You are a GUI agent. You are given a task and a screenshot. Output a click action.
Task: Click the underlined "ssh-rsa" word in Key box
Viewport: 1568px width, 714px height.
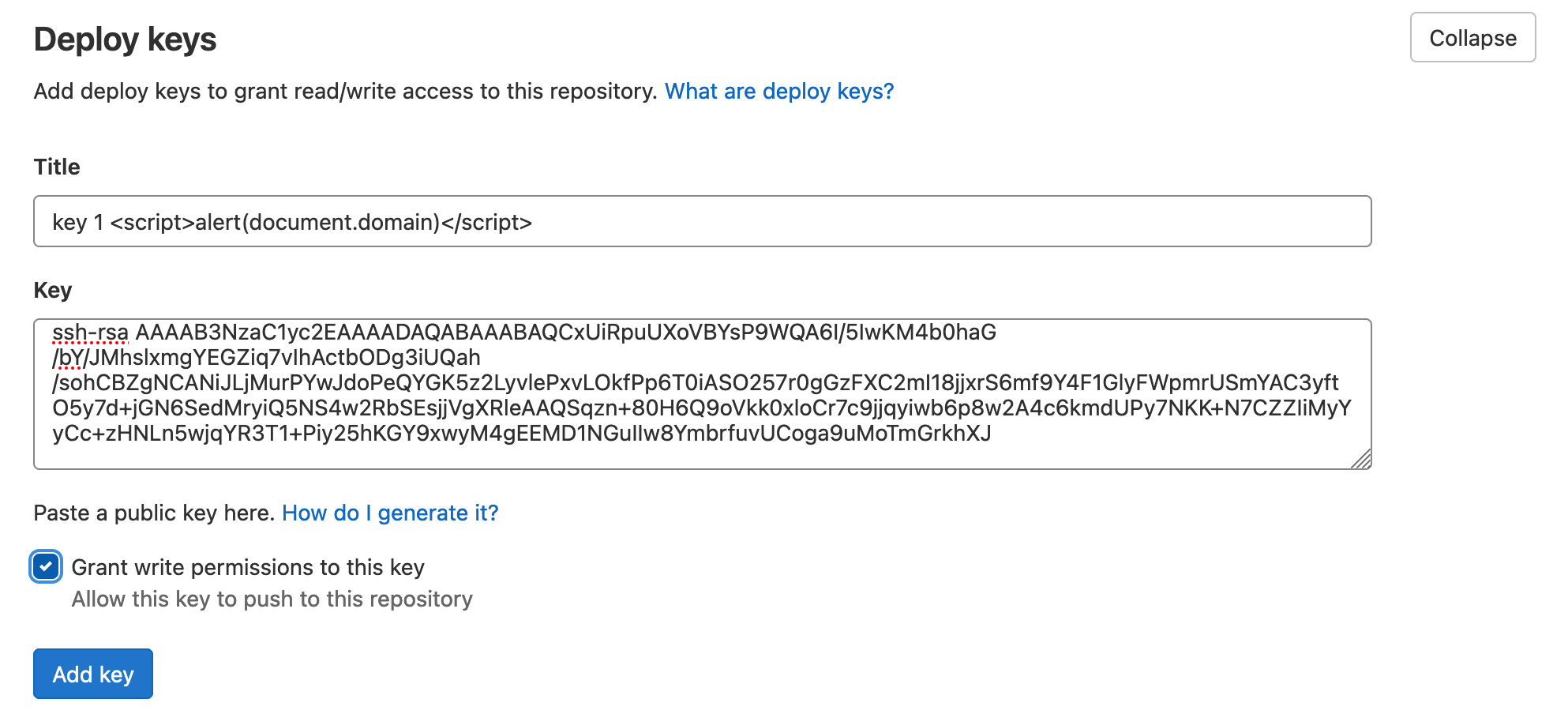pos(90,333)
